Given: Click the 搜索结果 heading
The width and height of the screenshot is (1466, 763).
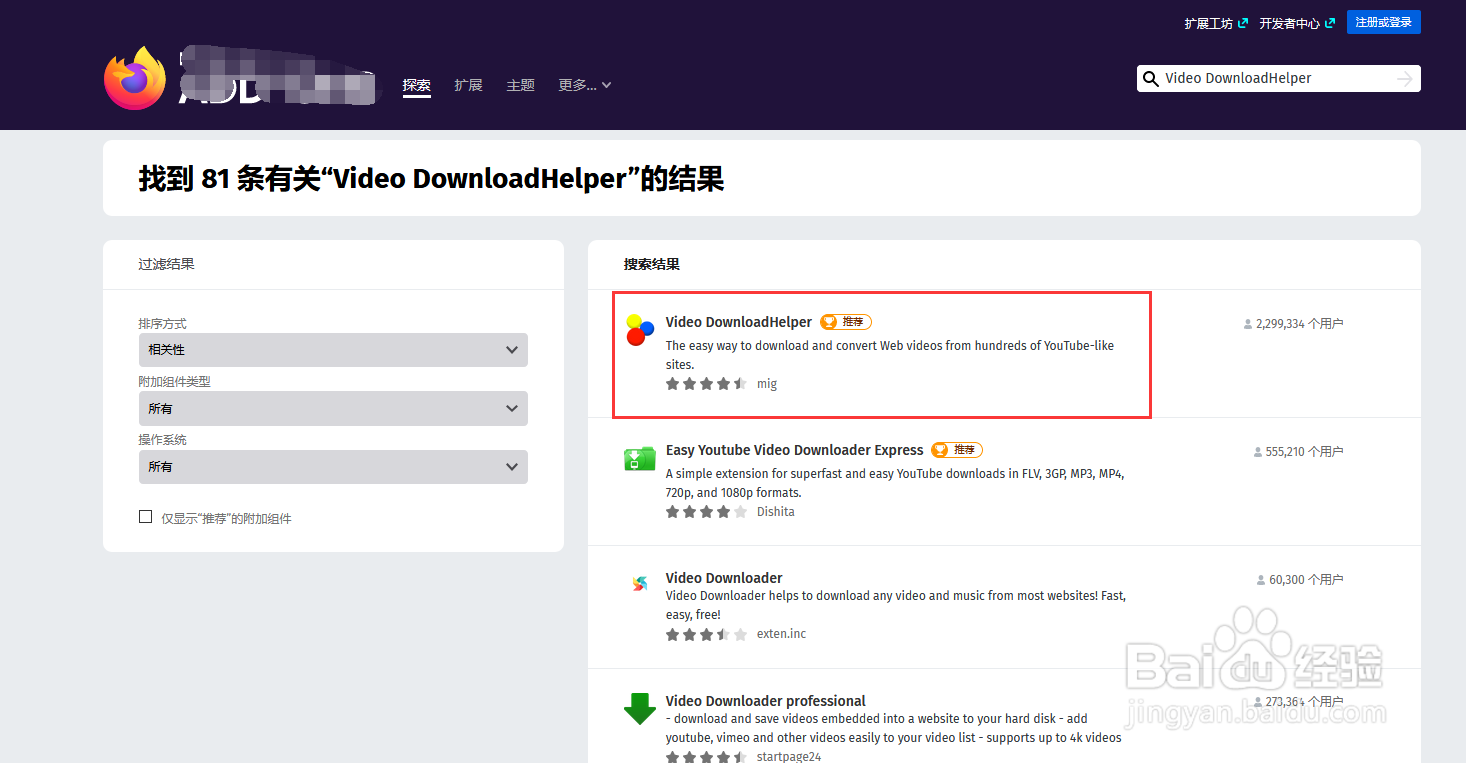Looking at the screenshot, I should tap(652, 264).
